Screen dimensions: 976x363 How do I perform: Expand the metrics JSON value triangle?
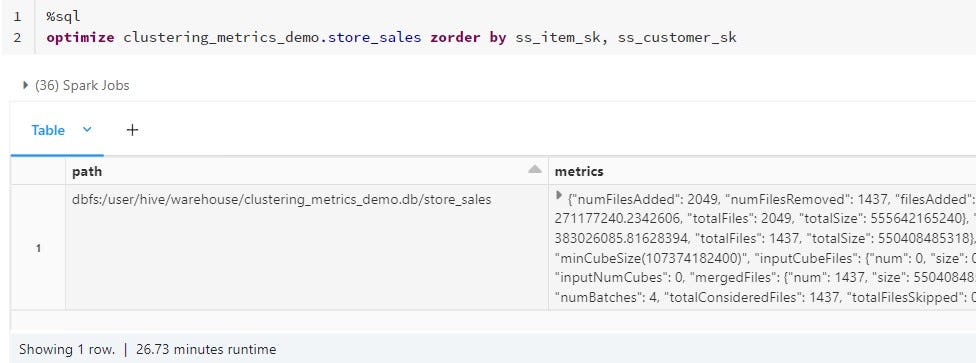tap(559, 196)
